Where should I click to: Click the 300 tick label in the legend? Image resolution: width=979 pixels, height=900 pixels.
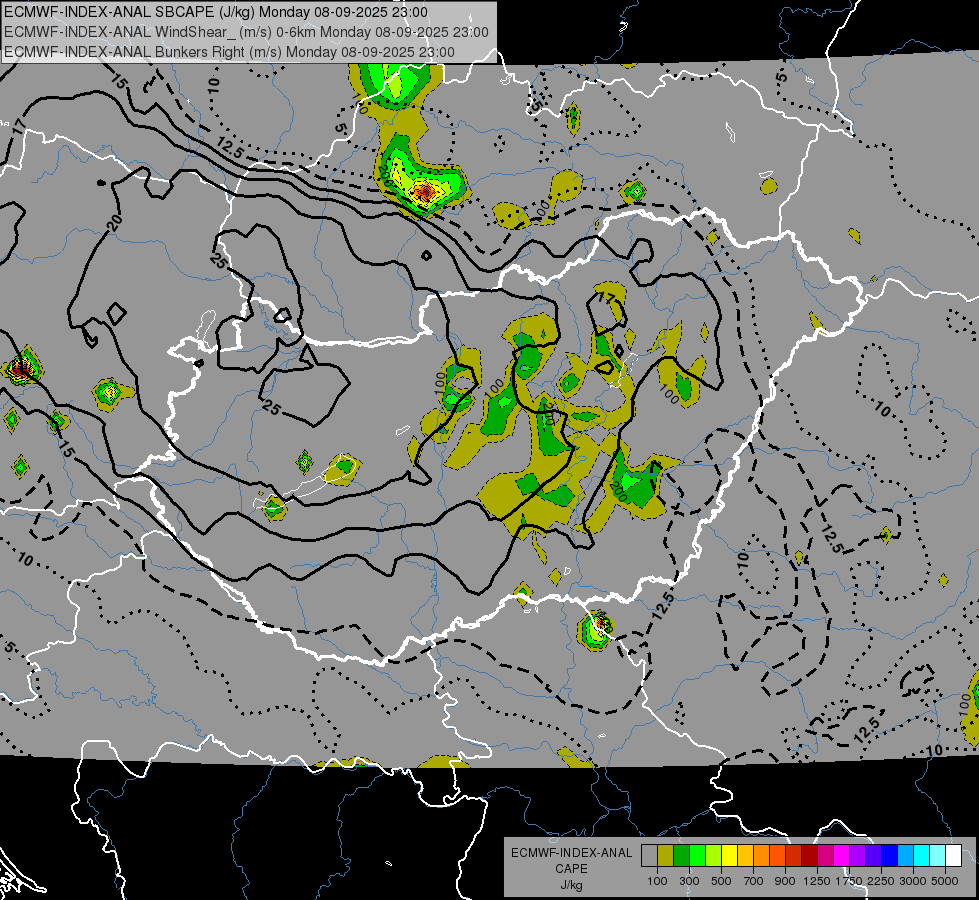tap(689, 881)
